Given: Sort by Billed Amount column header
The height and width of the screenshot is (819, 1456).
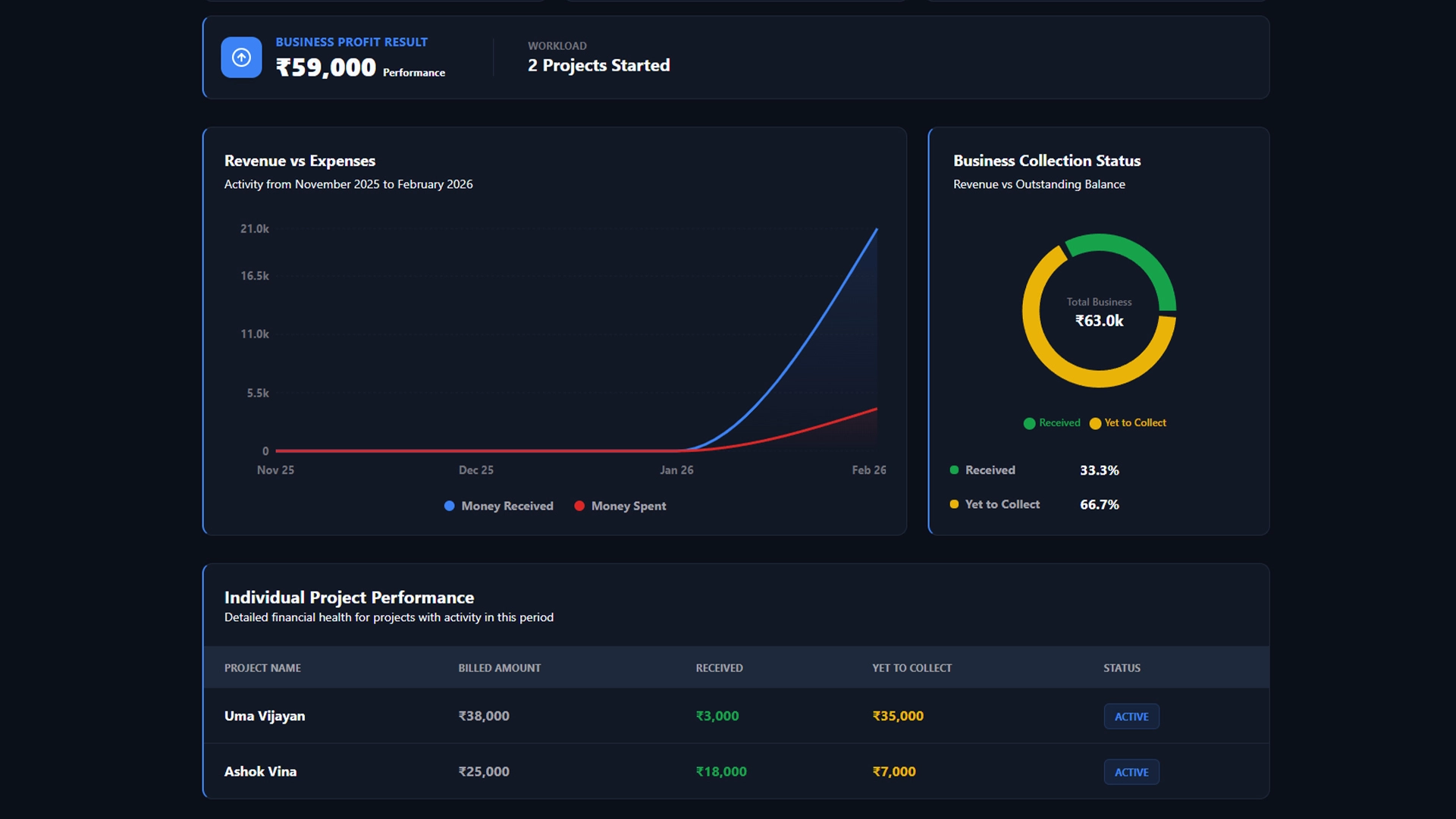Looking at the screenshot, I should (x=499, y=668).
